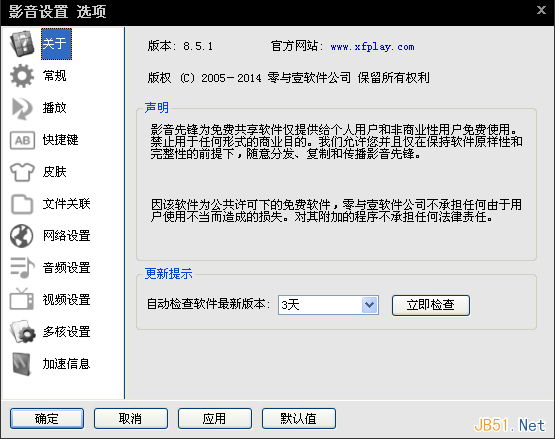The height and width of the screenshot is (439, 555).
Task: Click the 快捷键 AB keyboard icon
Action: [x=22, y=140]
